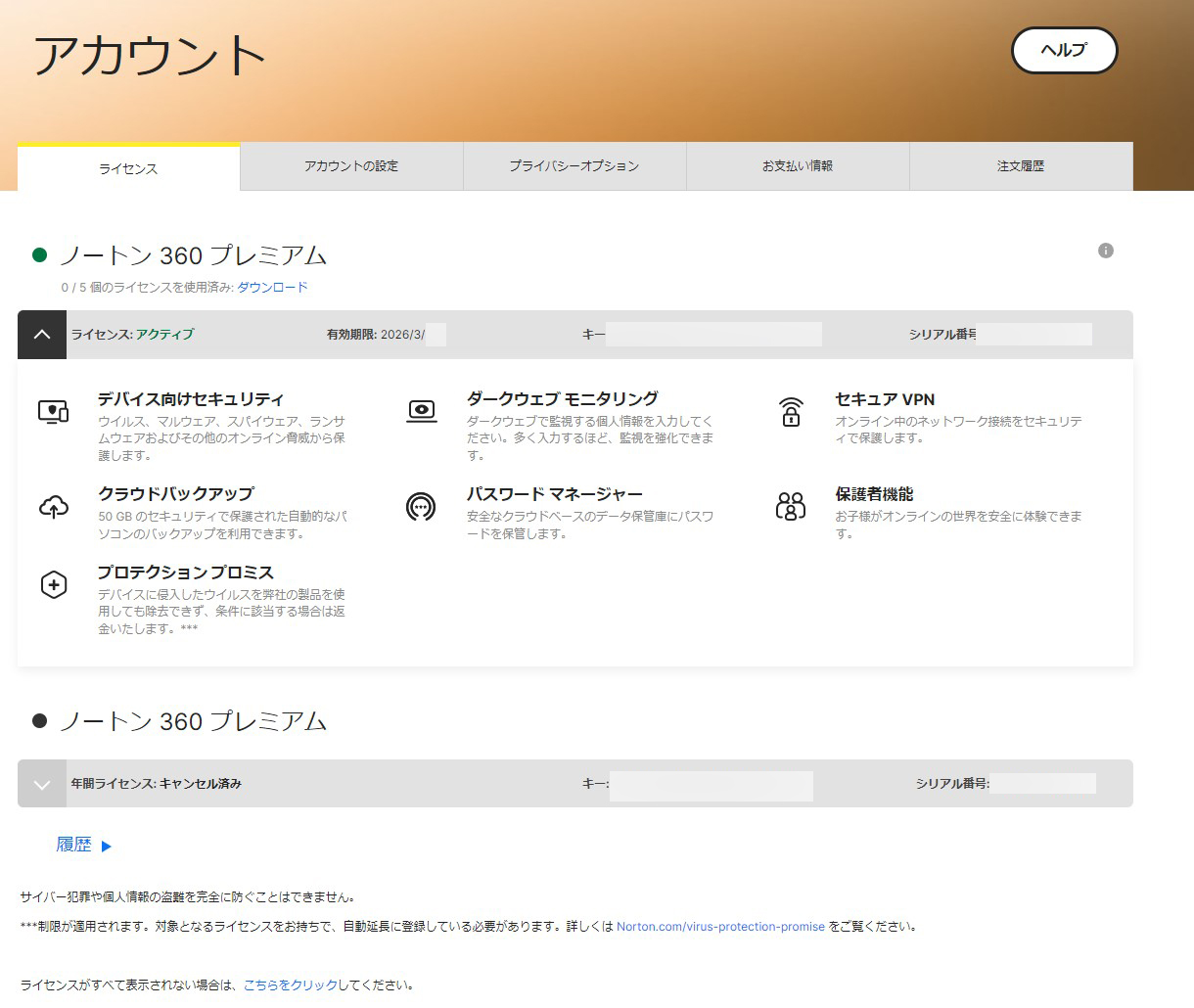Click the プロテクションプロミス heading
The height and width of the screenshot is (1008, 1194).
[x=186, y=573]
